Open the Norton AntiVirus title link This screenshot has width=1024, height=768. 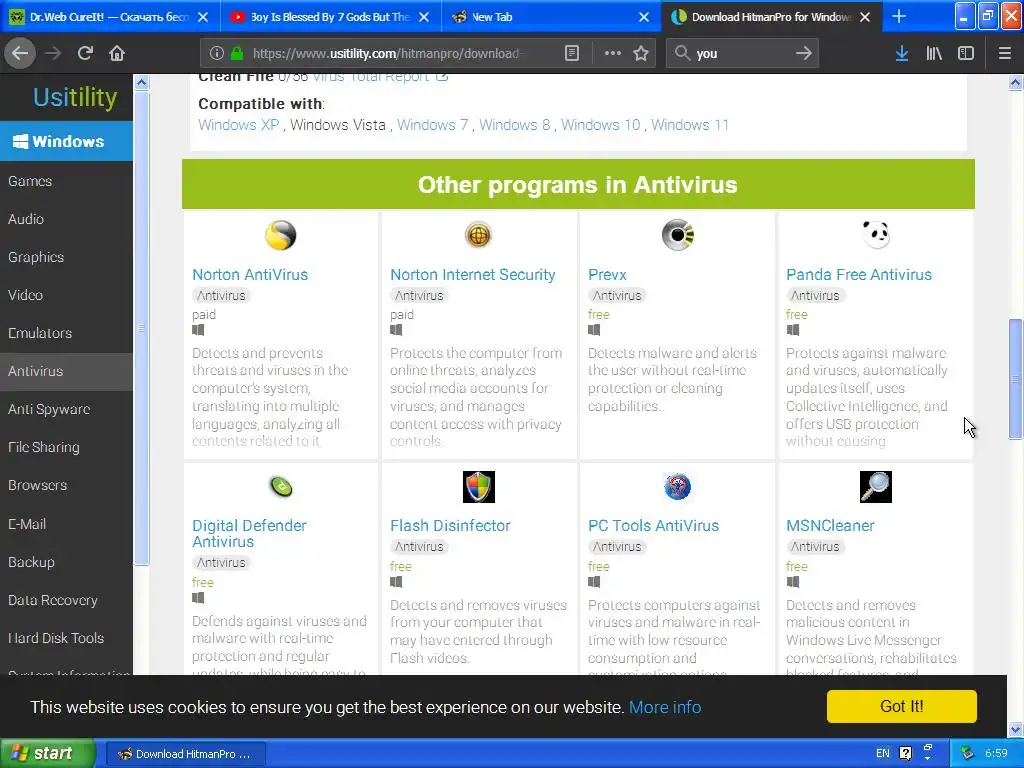tap(250, 275)
